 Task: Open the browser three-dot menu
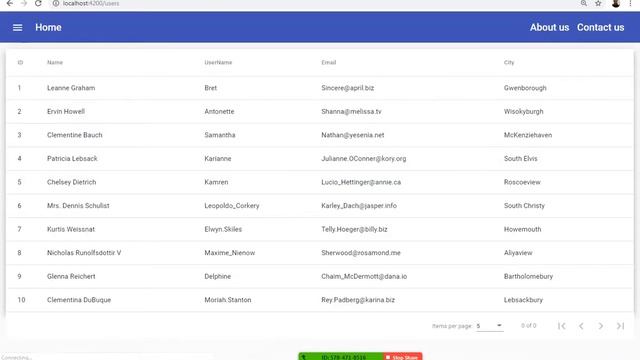(x=630, y=3)
